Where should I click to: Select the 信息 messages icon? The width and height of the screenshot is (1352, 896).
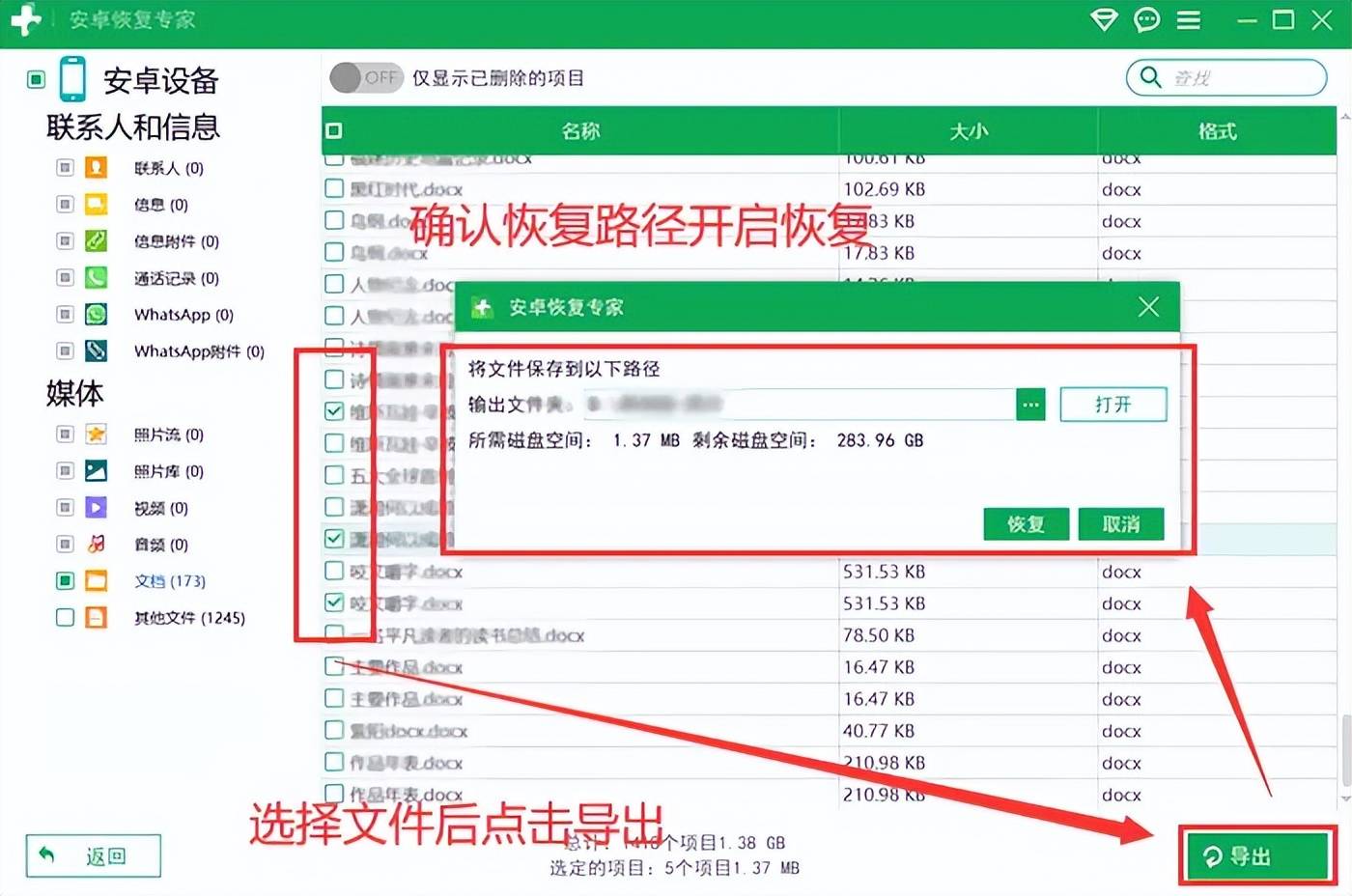click(97, 204)
